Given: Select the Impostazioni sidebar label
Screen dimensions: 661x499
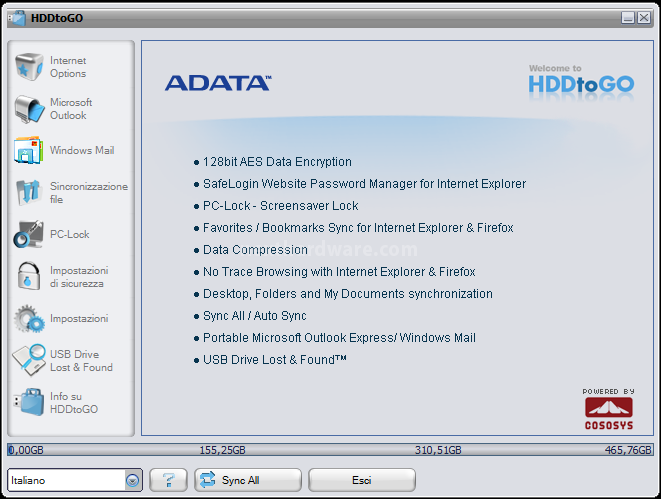Looking at the screenshot, I should click(x=79, y=318).
